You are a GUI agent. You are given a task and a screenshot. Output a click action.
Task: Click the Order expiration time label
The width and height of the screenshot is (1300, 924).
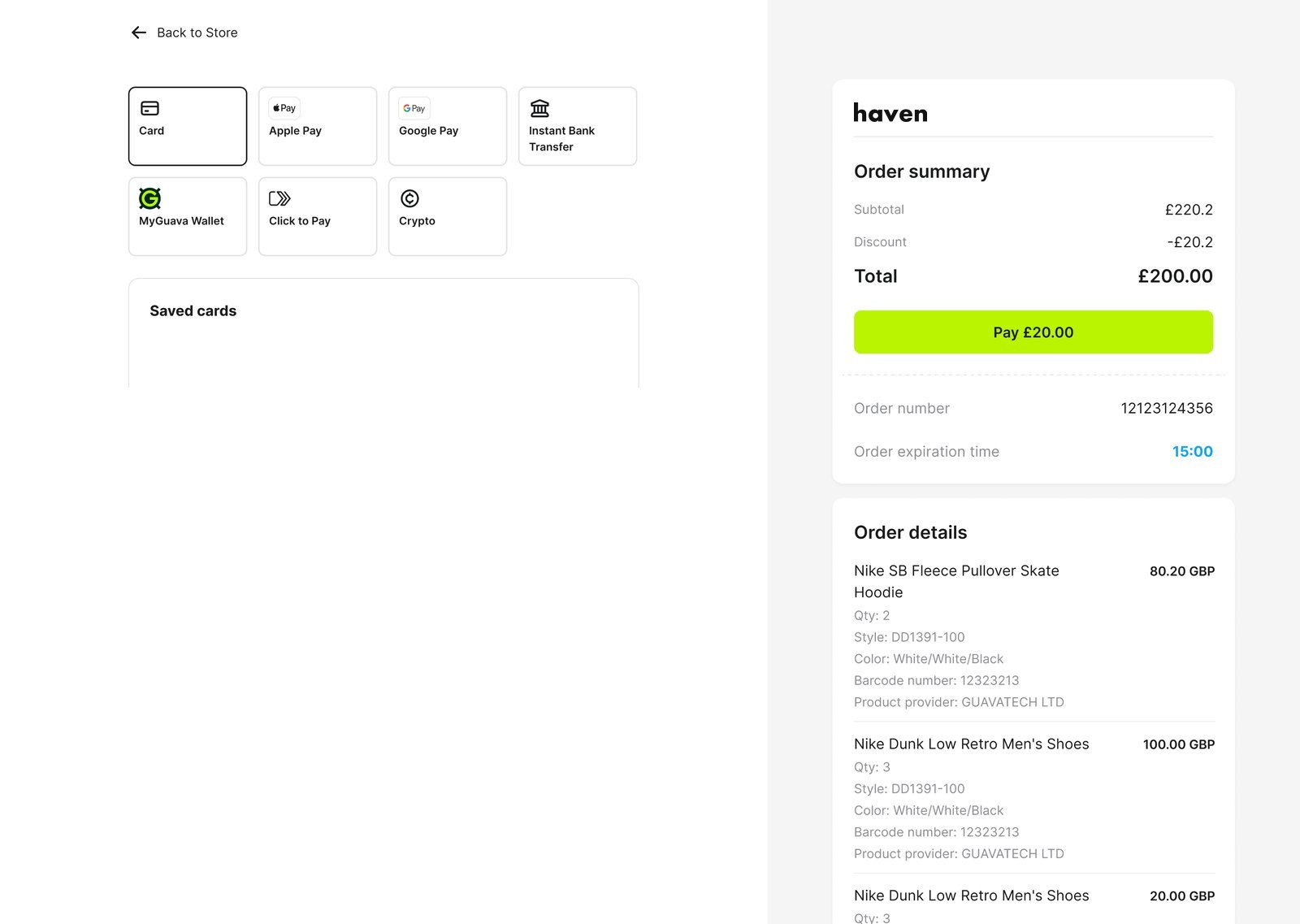[x=926, y=451]
